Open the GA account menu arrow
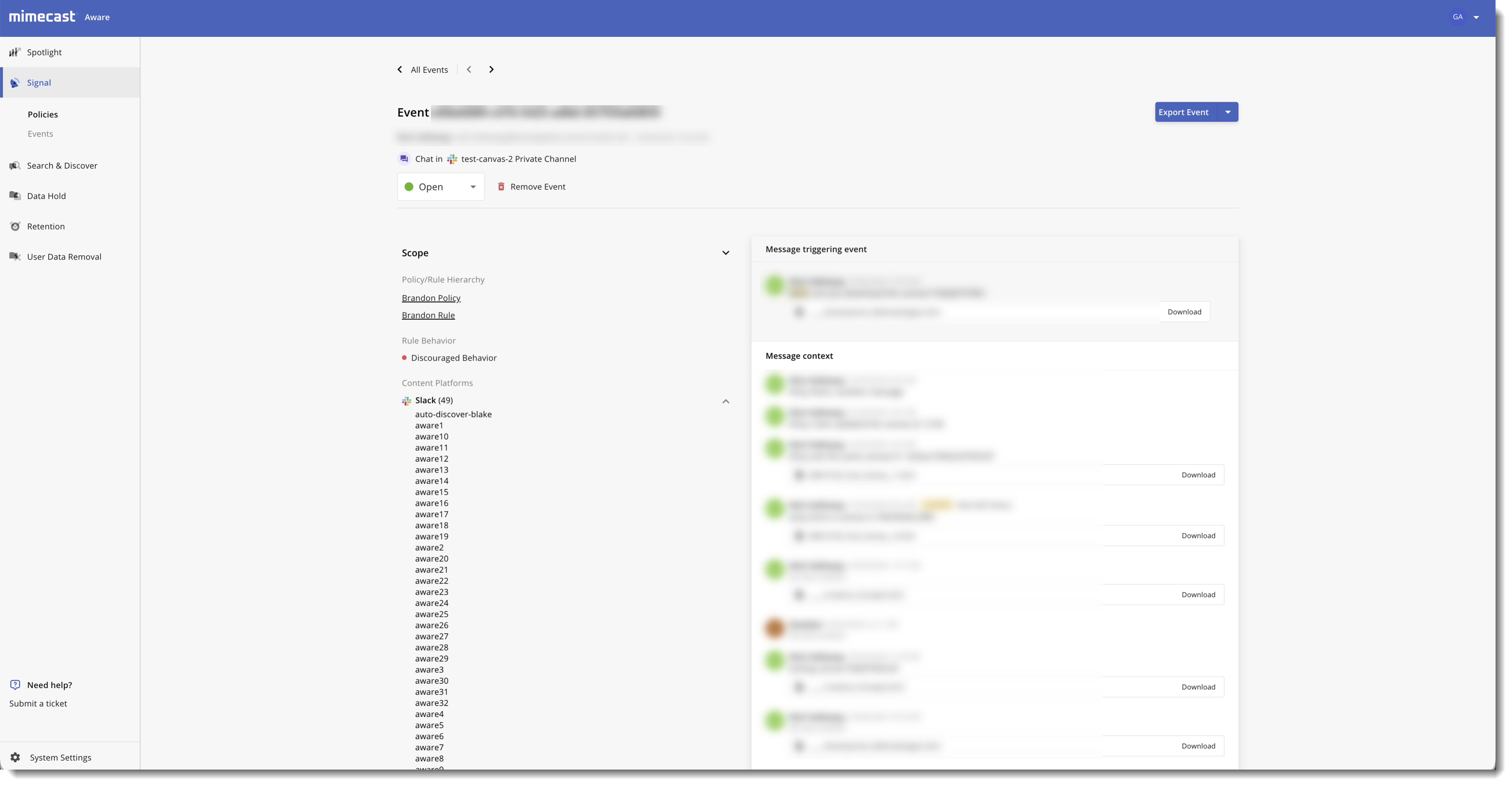 click(x=1476, y=17)
